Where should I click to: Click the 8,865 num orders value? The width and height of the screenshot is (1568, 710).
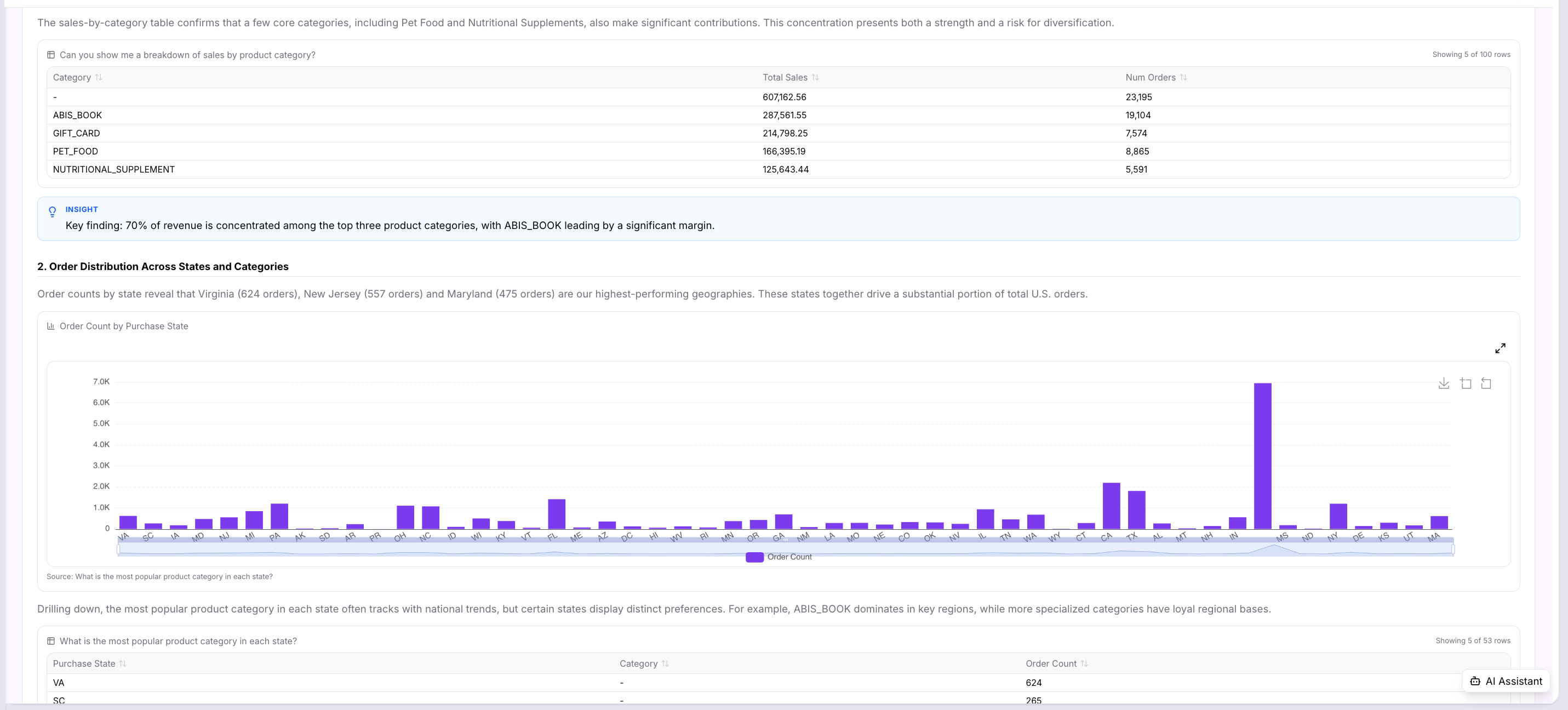pos(1137,152)
